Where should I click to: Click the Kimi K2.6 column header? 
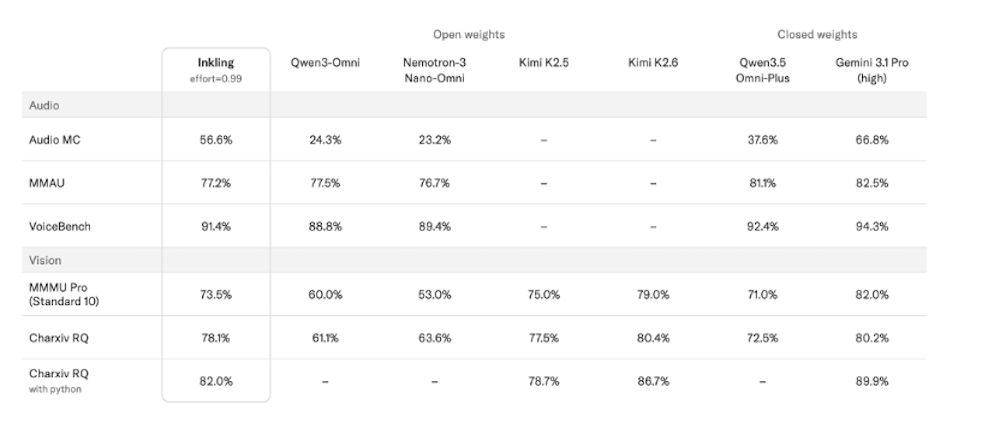pyautogui.click(x=653, y=63)
